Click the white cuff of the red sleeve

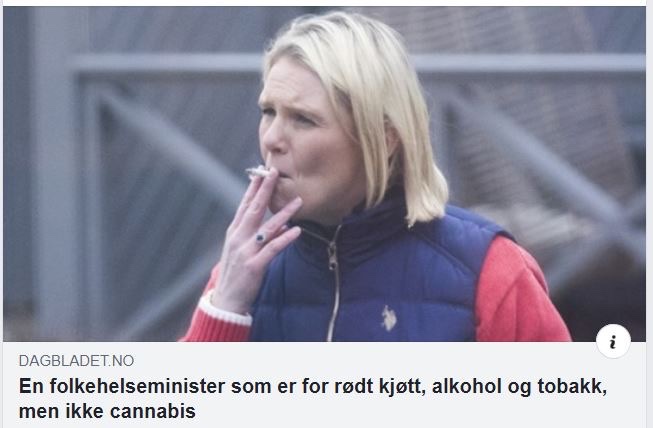click(225, 311)
